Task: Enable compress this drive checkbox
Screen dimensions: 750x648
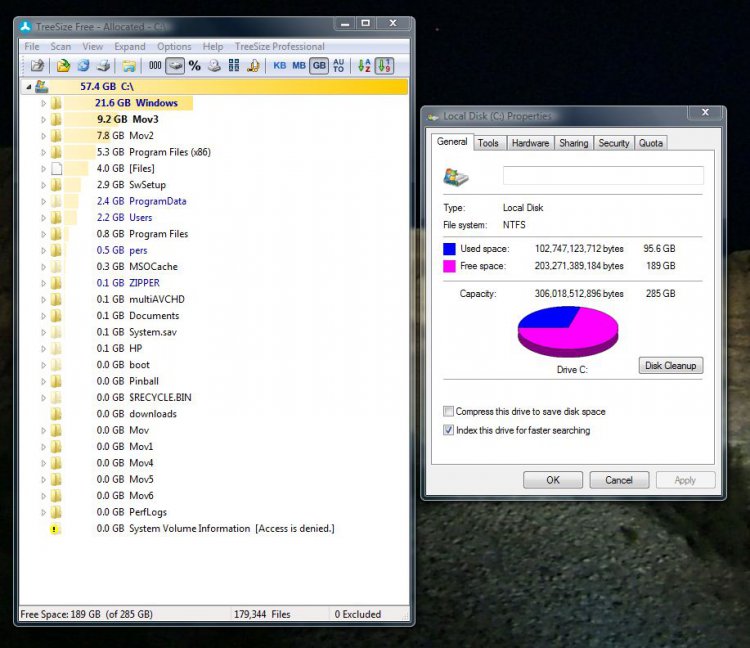Action: tap(448, 411)
